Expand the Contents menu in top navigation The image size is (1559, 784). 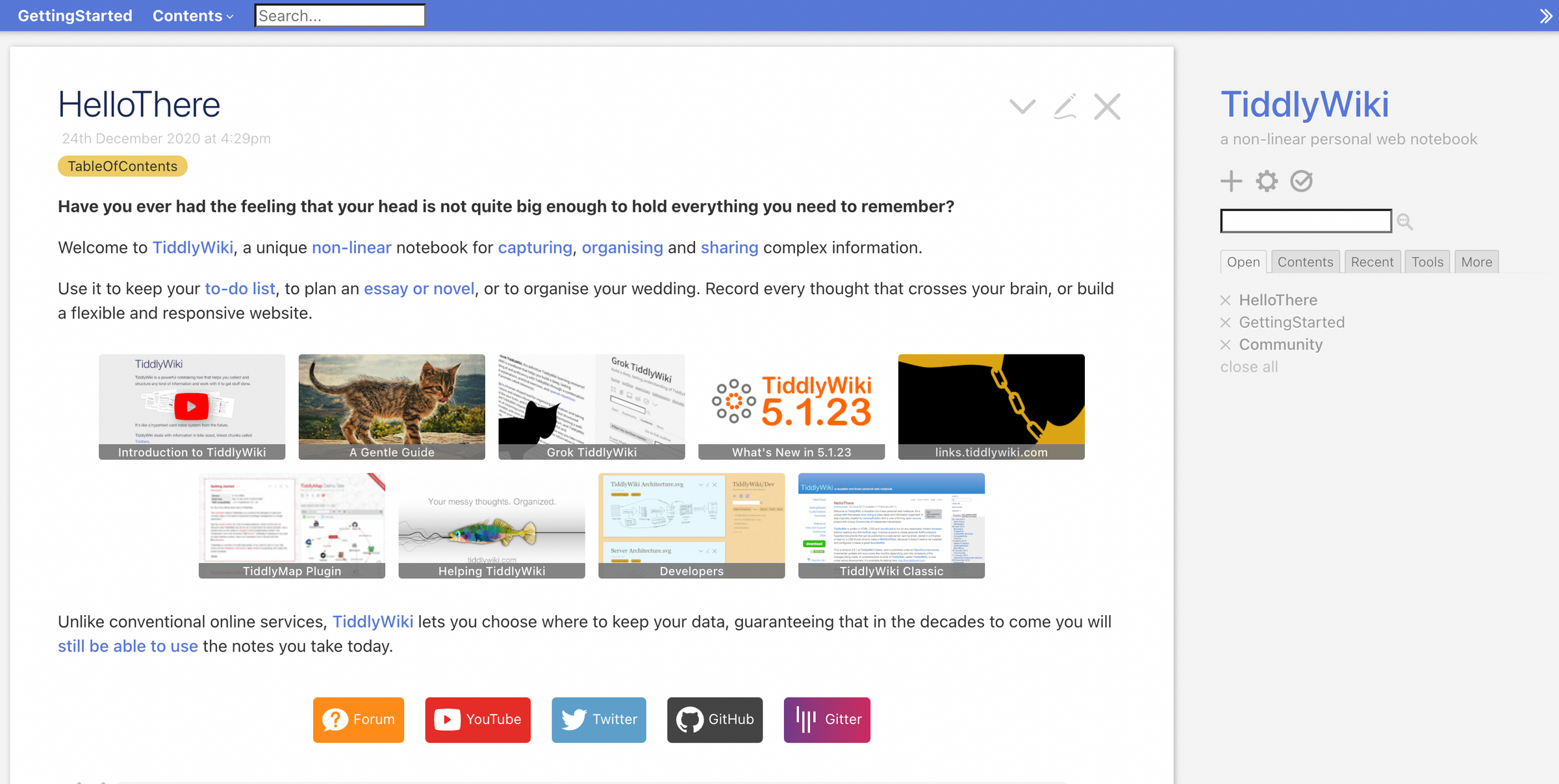(x=192, y=15)
